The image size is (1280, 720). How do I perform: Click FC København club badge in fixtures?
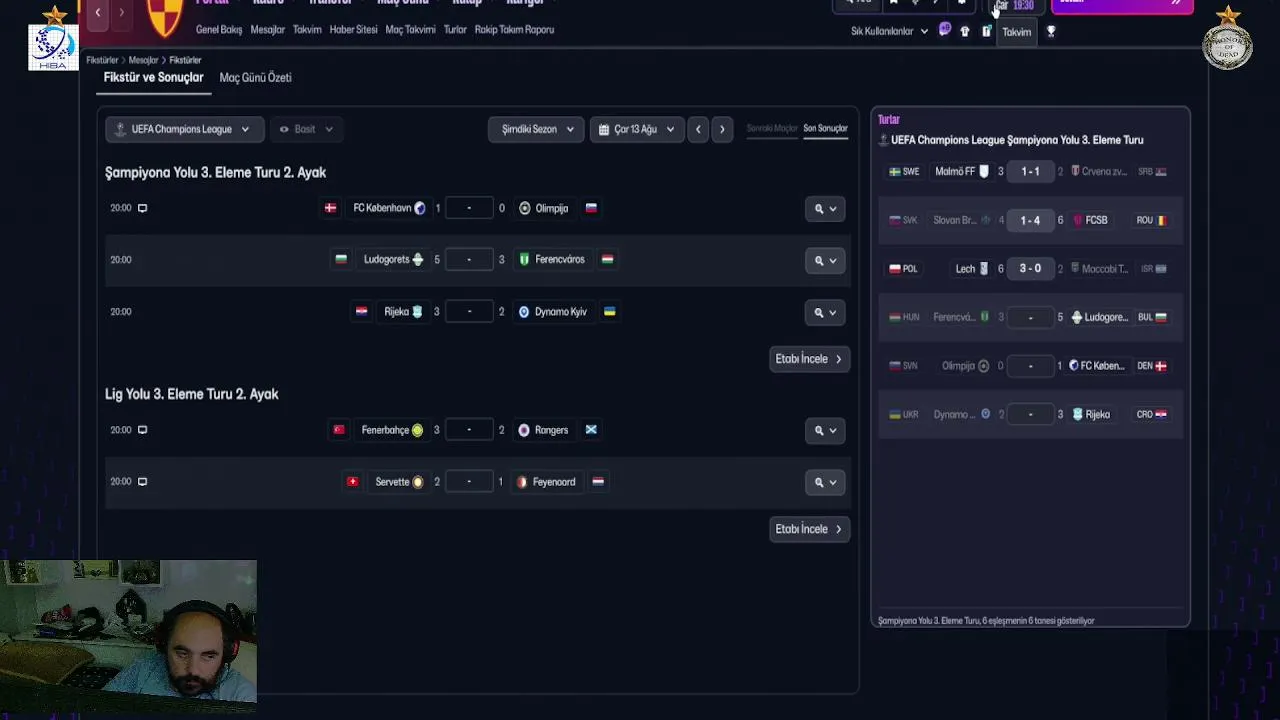pyautogui.click(x=420, y=208)
